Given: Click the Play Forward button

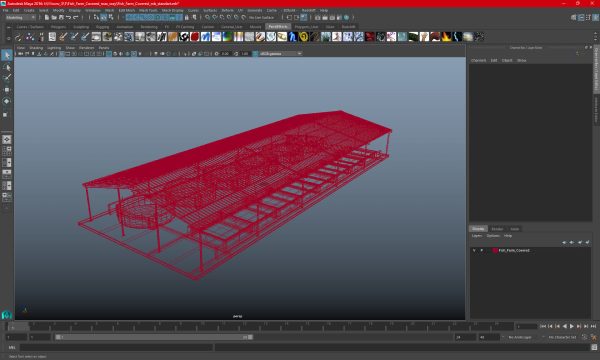Looking at the screenshot, I should pos(572,326).
